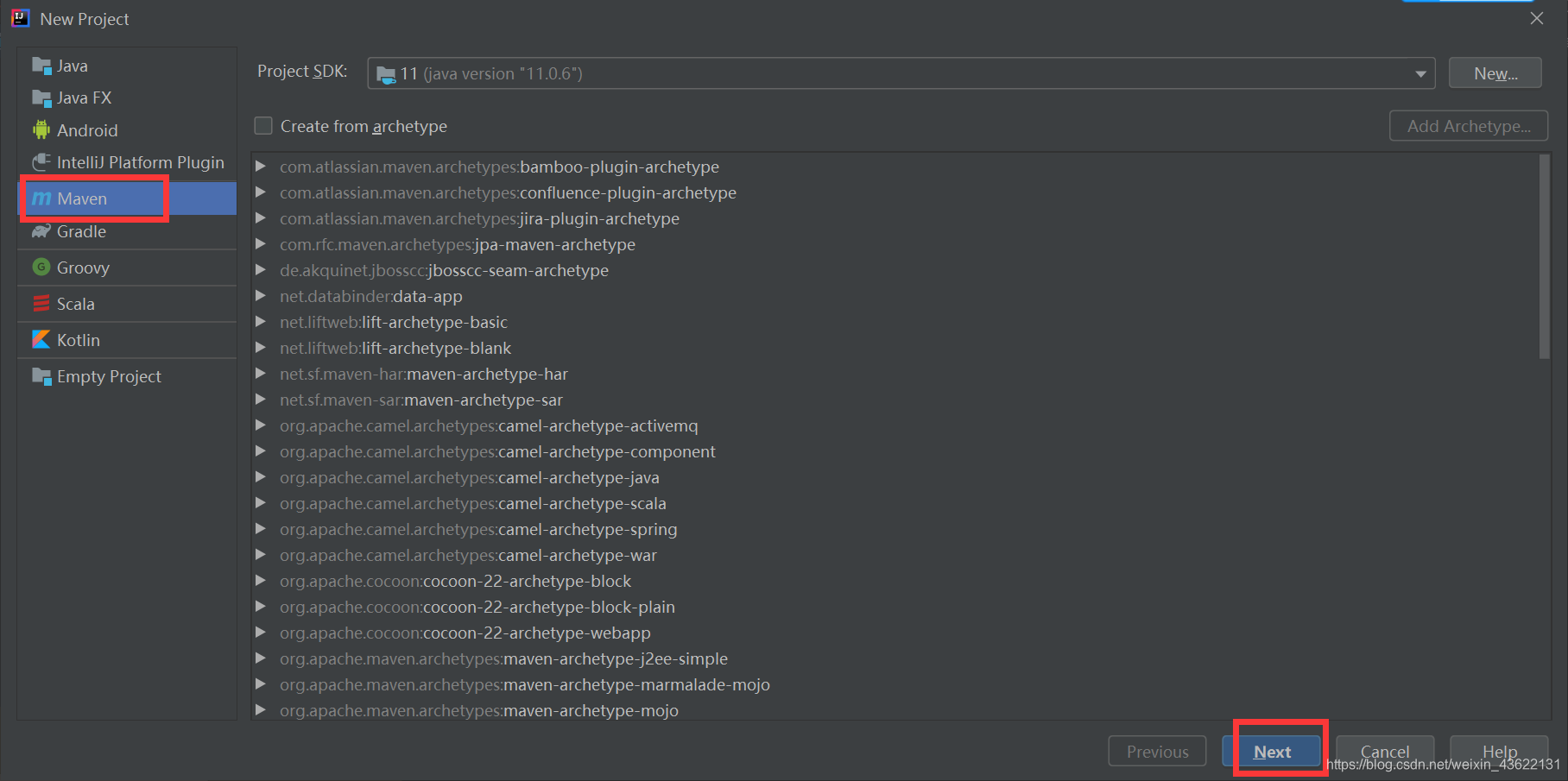Click the Gradle elephant icon
Image resolution: width=1568 pixels, height=781 pixels.
[x=41, y=231]
